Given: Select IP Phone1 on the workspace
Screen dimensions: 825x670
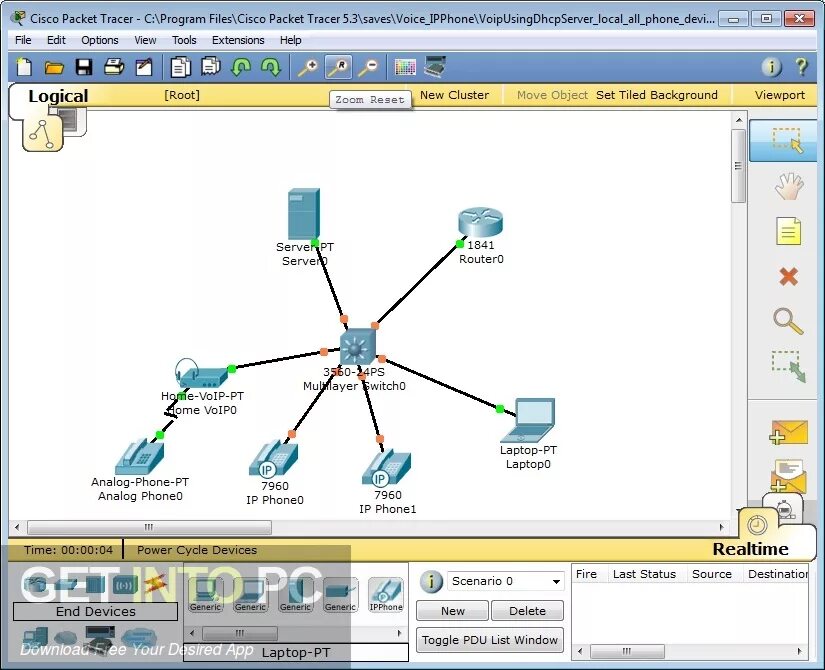Looking at the screenshot, I should point(386,468).
